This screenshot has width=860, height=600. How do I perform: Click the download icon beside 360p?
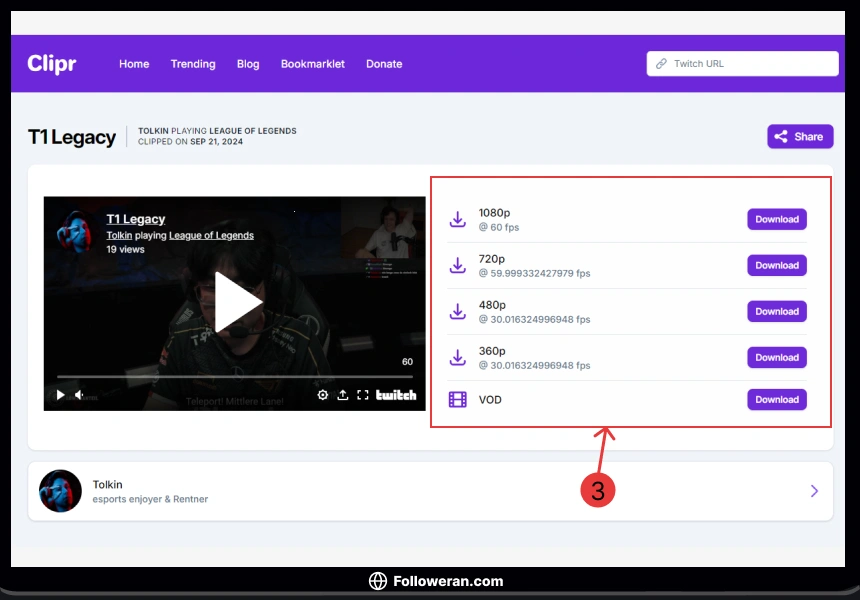click(x=457, y=357)
